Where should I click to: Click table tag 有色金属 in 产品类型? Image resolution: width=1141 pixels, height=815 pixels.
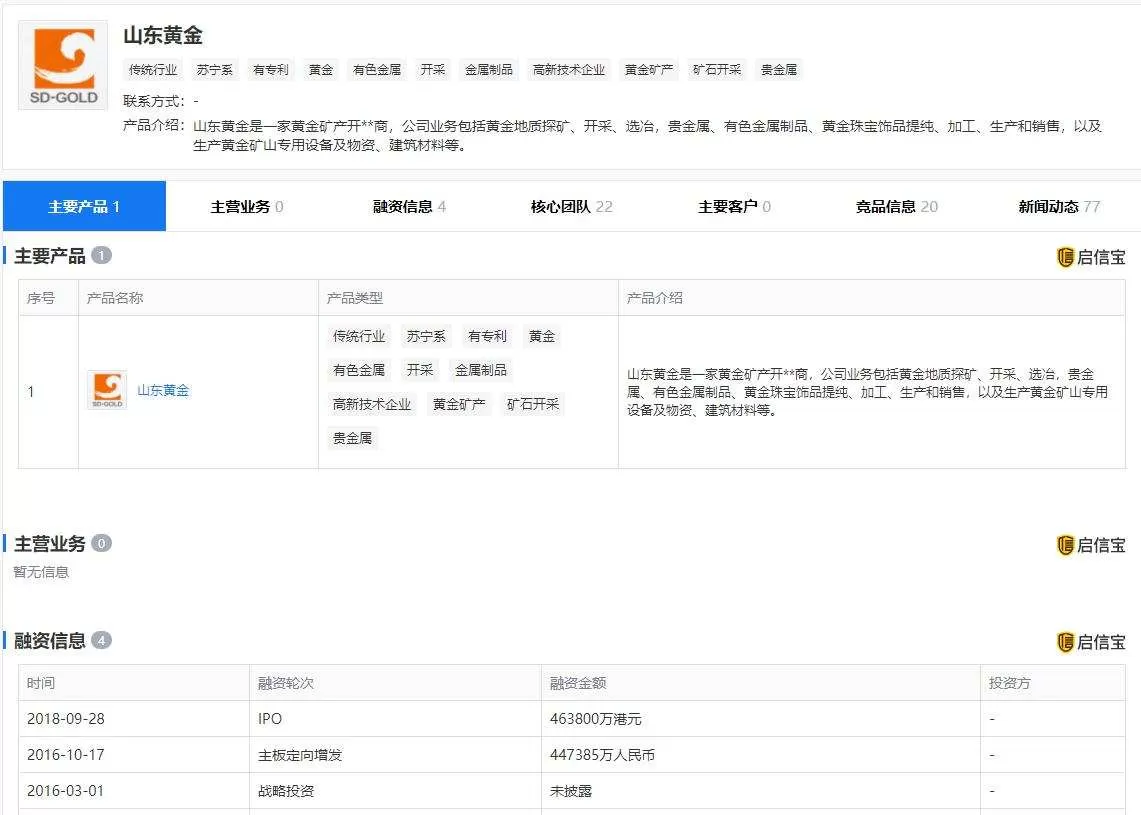click(x=359, y=370)
